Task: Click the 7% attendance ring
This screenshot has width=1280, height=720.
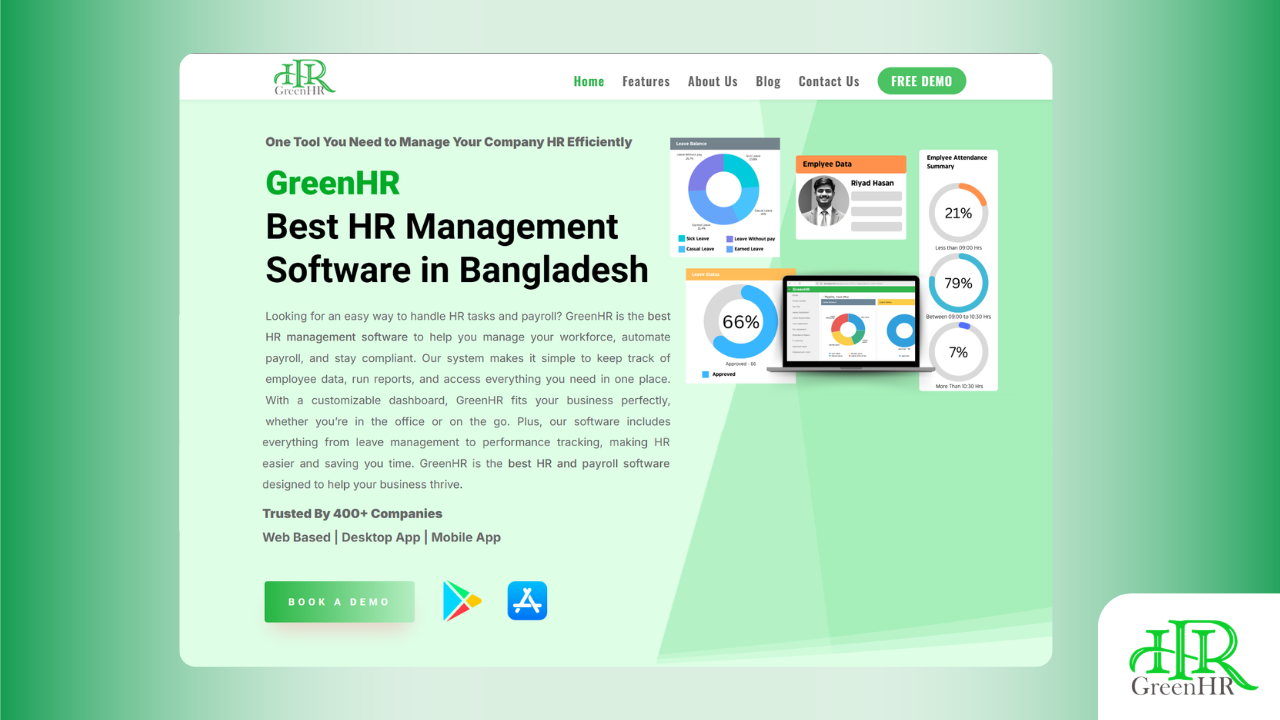Action: (x=958, y=352)
